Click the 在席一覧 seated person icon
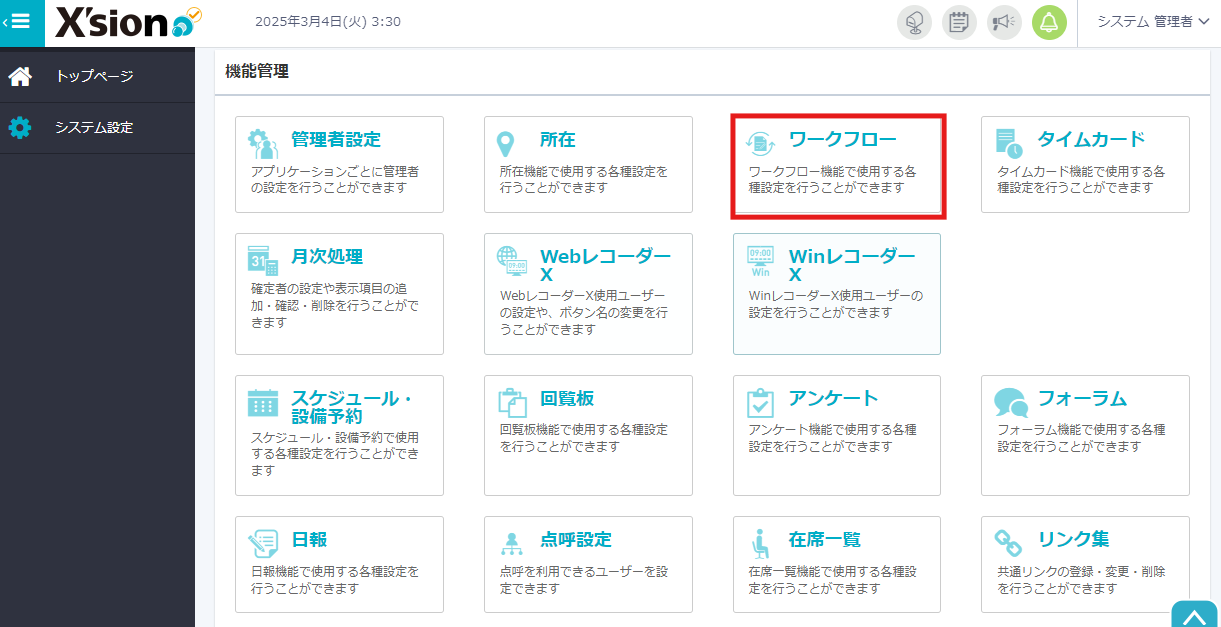 [761, 544]
